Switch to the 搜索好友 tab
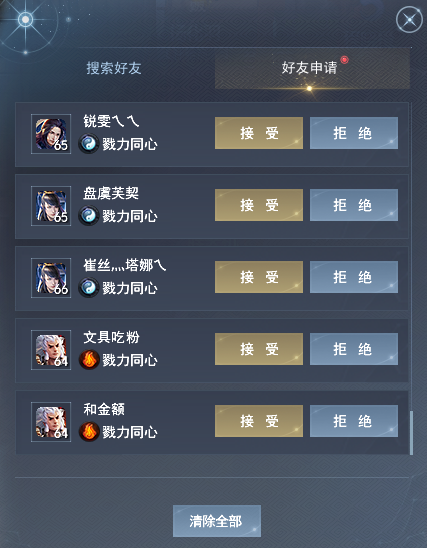This screenshot has height=548, width=427. coord(114,68)
